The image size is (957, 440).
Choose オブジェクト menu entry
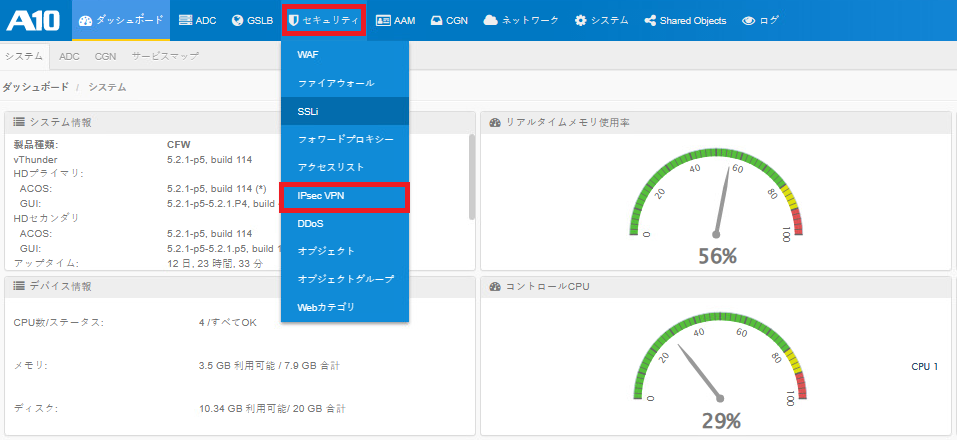point(345,251)
